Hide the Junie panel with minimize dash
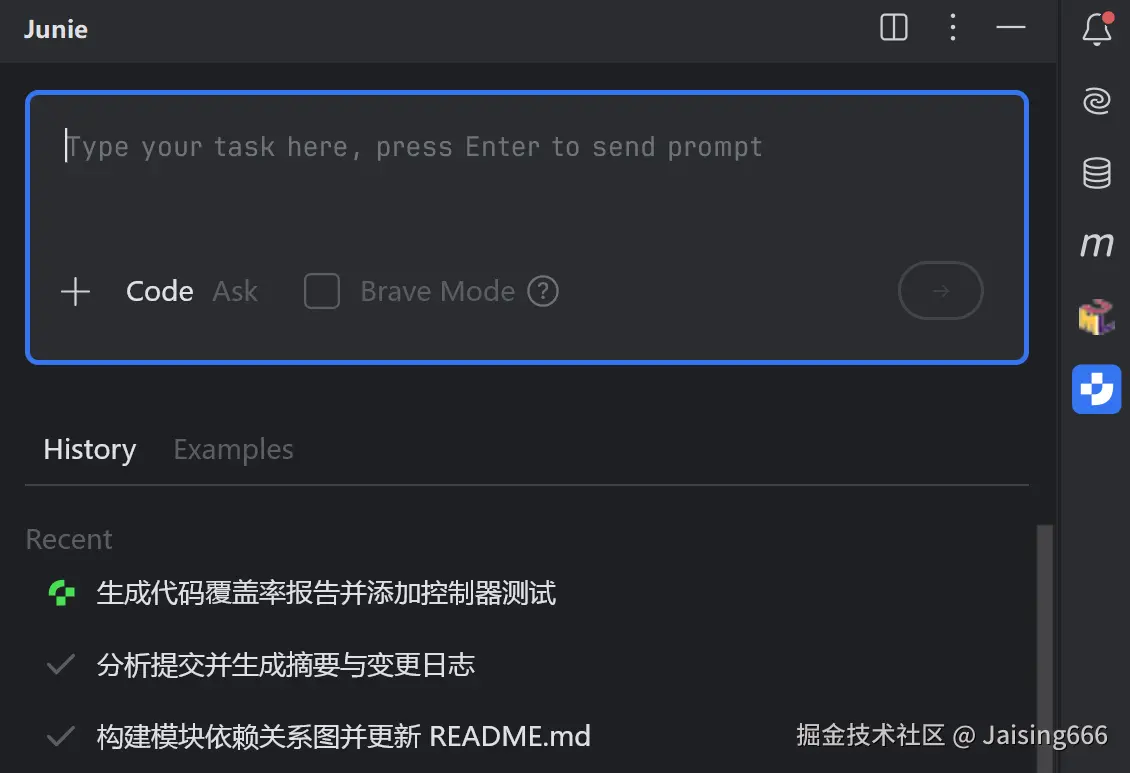The width and height of the screenshot is (1130, 773). pos(1010,27)
